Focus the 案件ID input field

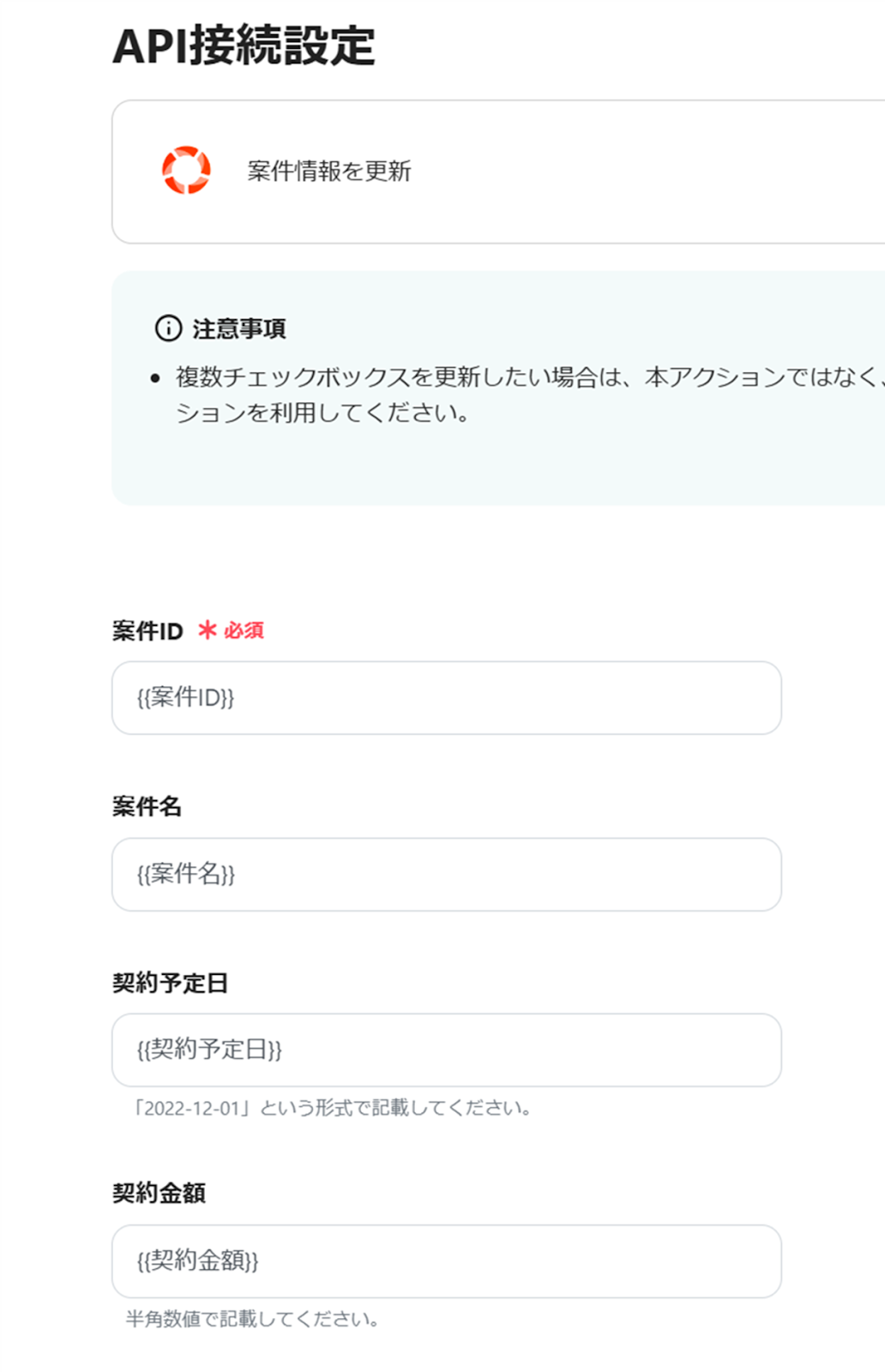click(x=446, y=698)
